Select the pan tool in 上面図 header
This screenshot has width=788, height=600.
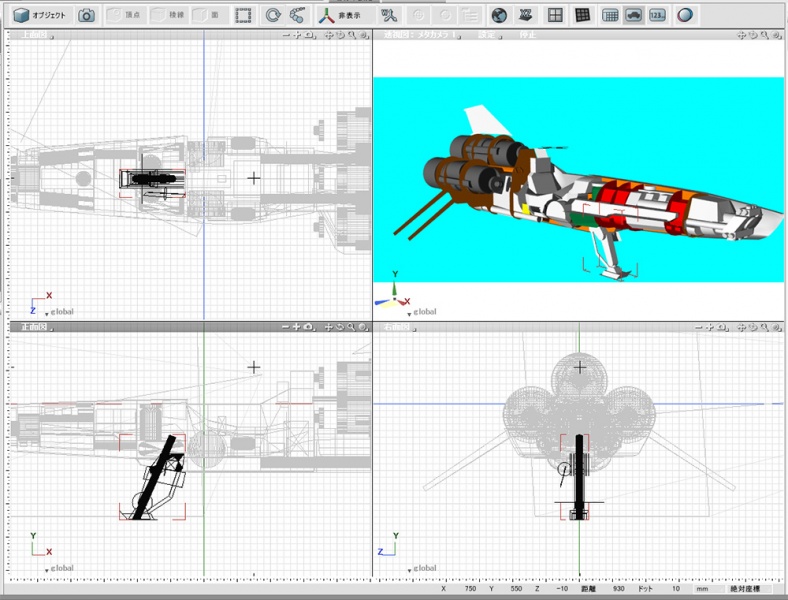click(329, 35)
